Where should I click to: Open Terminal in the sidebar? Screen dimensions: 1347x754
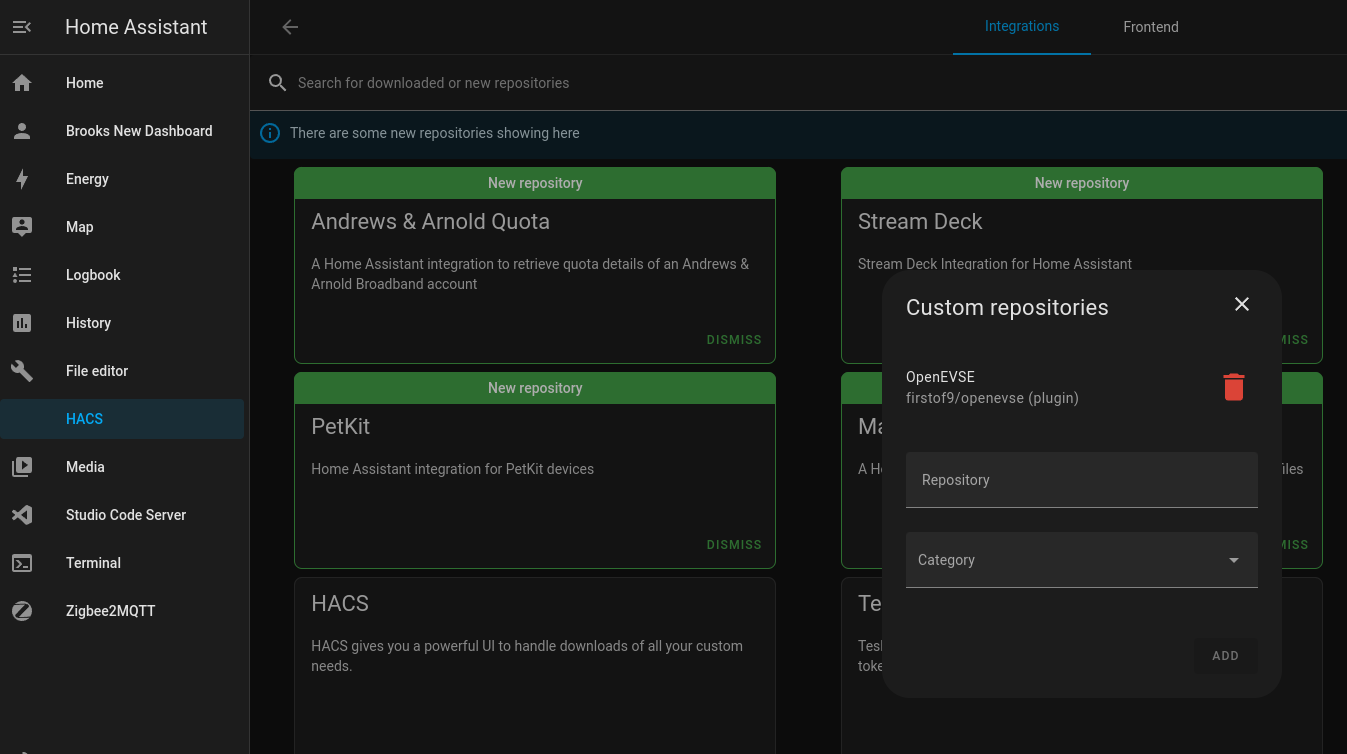(122, 563)
